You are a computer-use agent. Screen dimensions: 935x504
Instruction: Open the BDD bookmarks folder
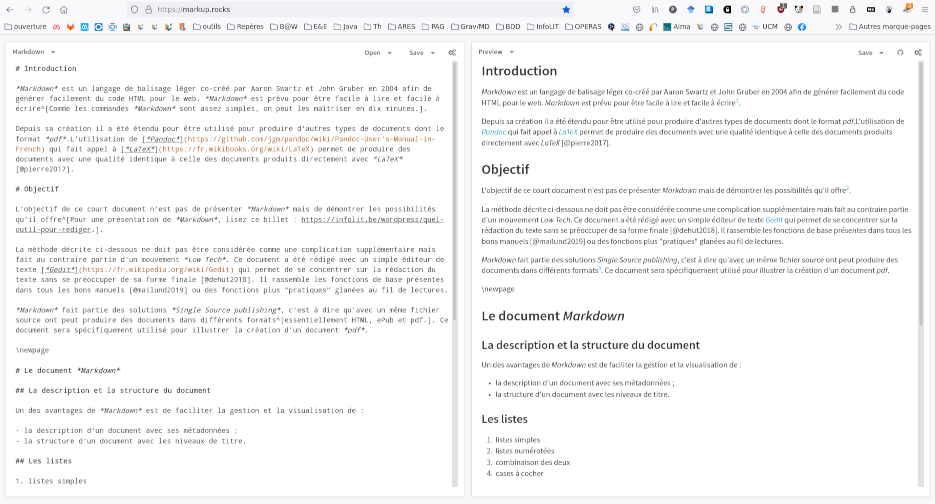tap(508, 27)
